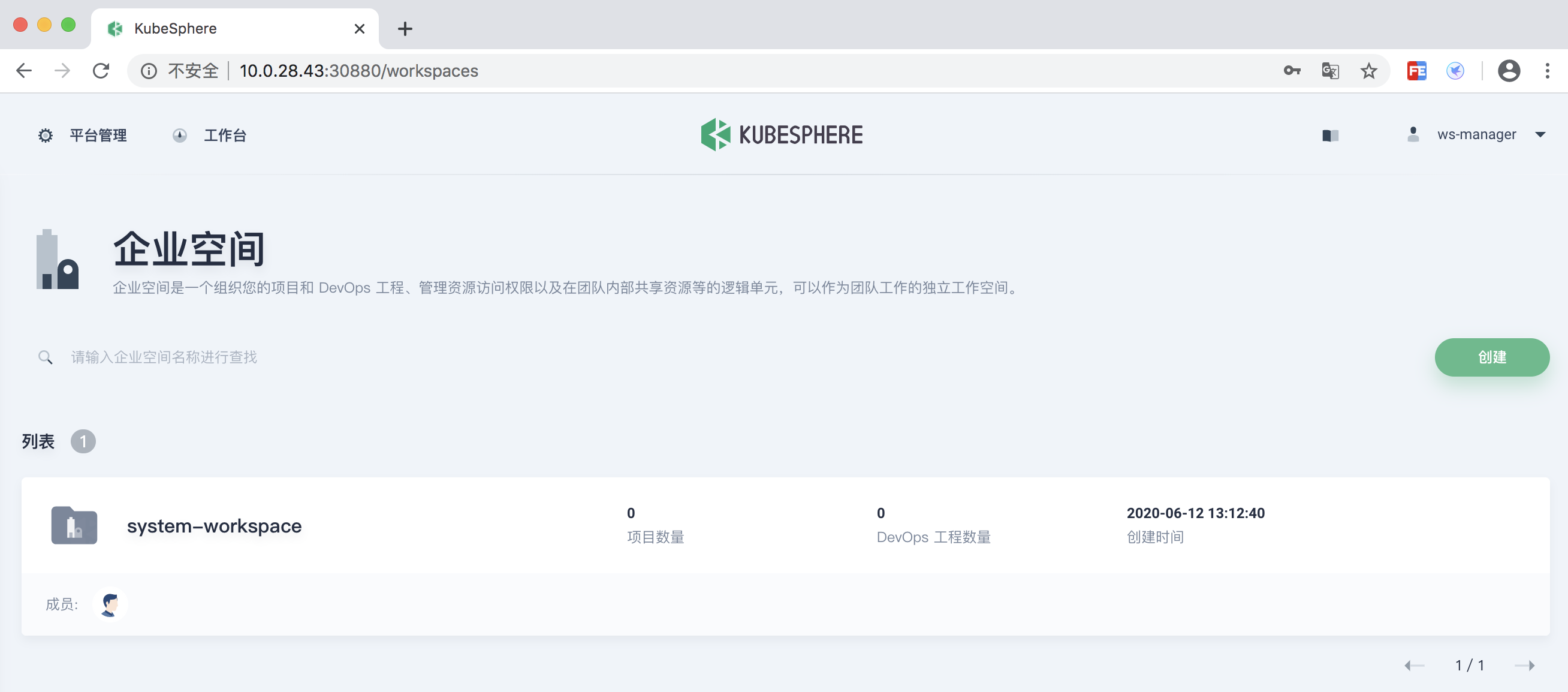Open the FE browser extension icon
Viewport: 1568px width, 692px height.
[1416, 71]
